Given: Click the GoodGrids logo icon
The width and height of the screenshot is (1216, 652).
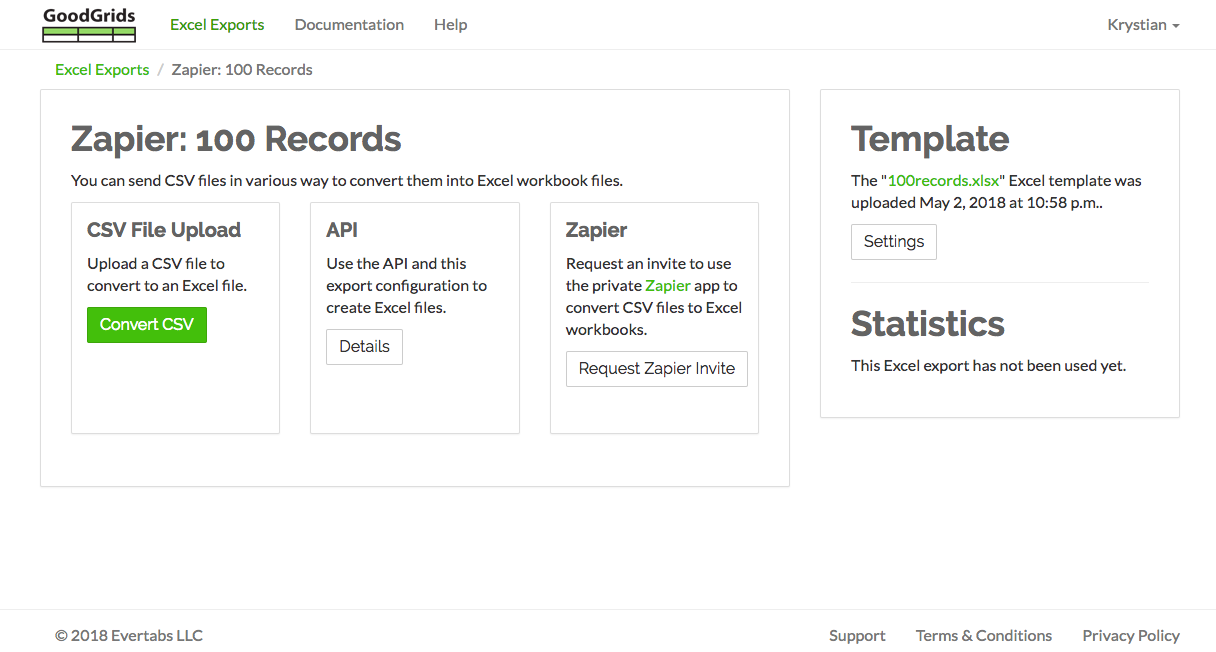Looking at the screenshot, I should (89, 25).
